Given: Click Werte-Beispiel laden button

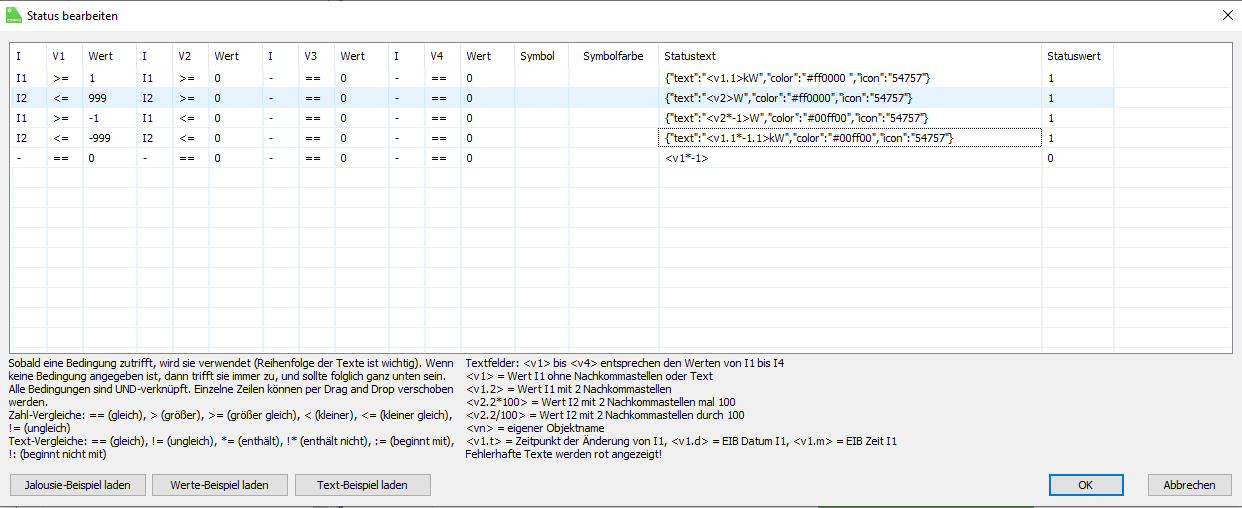Looking at the screenshot, I should click(220, 485).
